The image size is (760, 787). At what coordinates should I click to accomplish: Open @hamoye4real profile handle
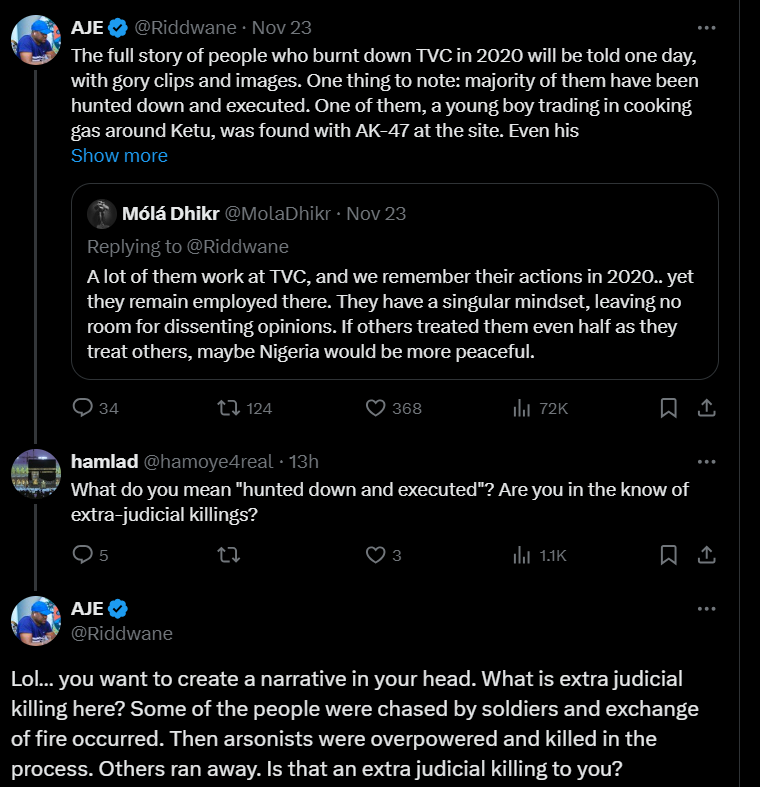pyautogui.click(x=208, y=462)
